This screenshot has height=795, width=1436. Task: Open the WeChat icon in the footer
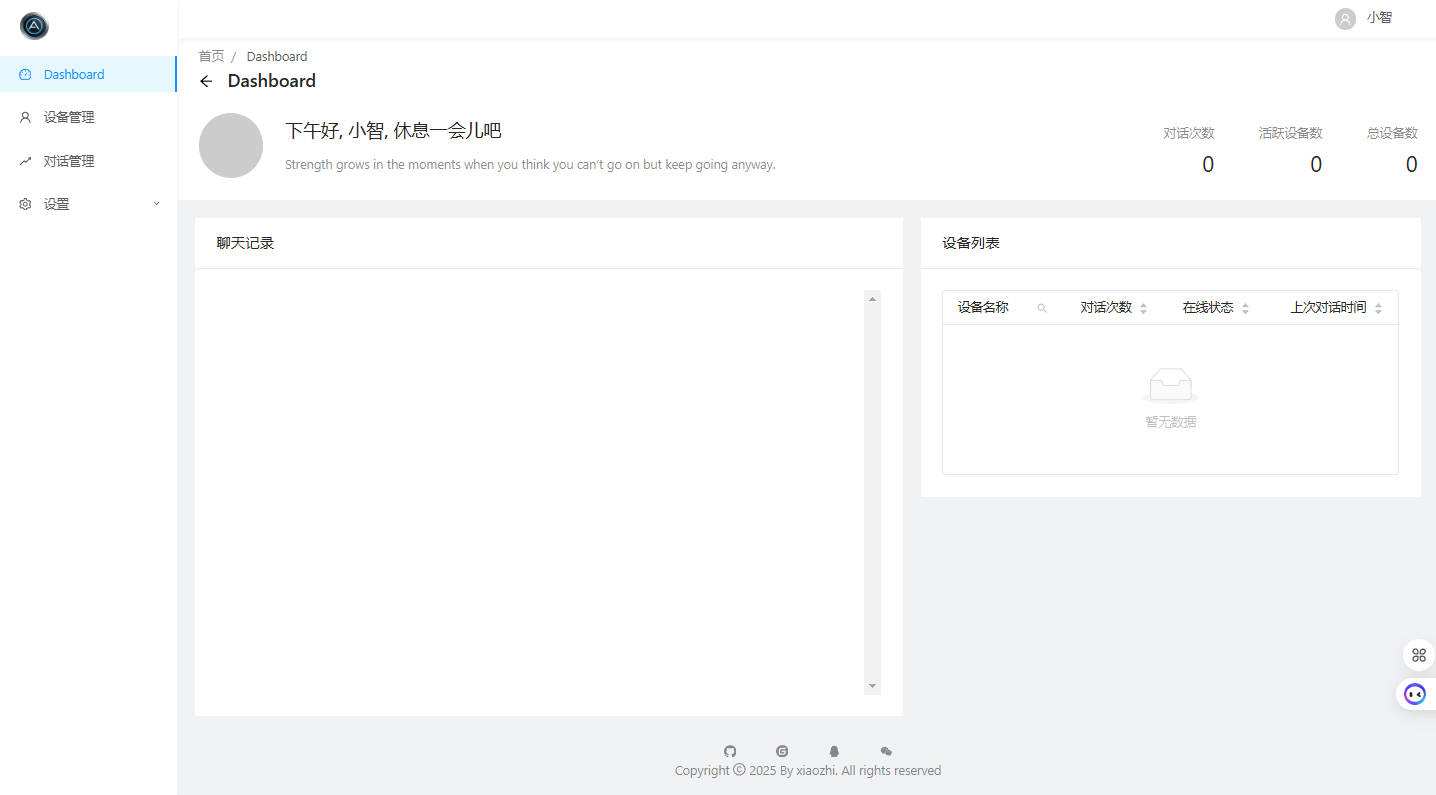[x=886, y=751]
